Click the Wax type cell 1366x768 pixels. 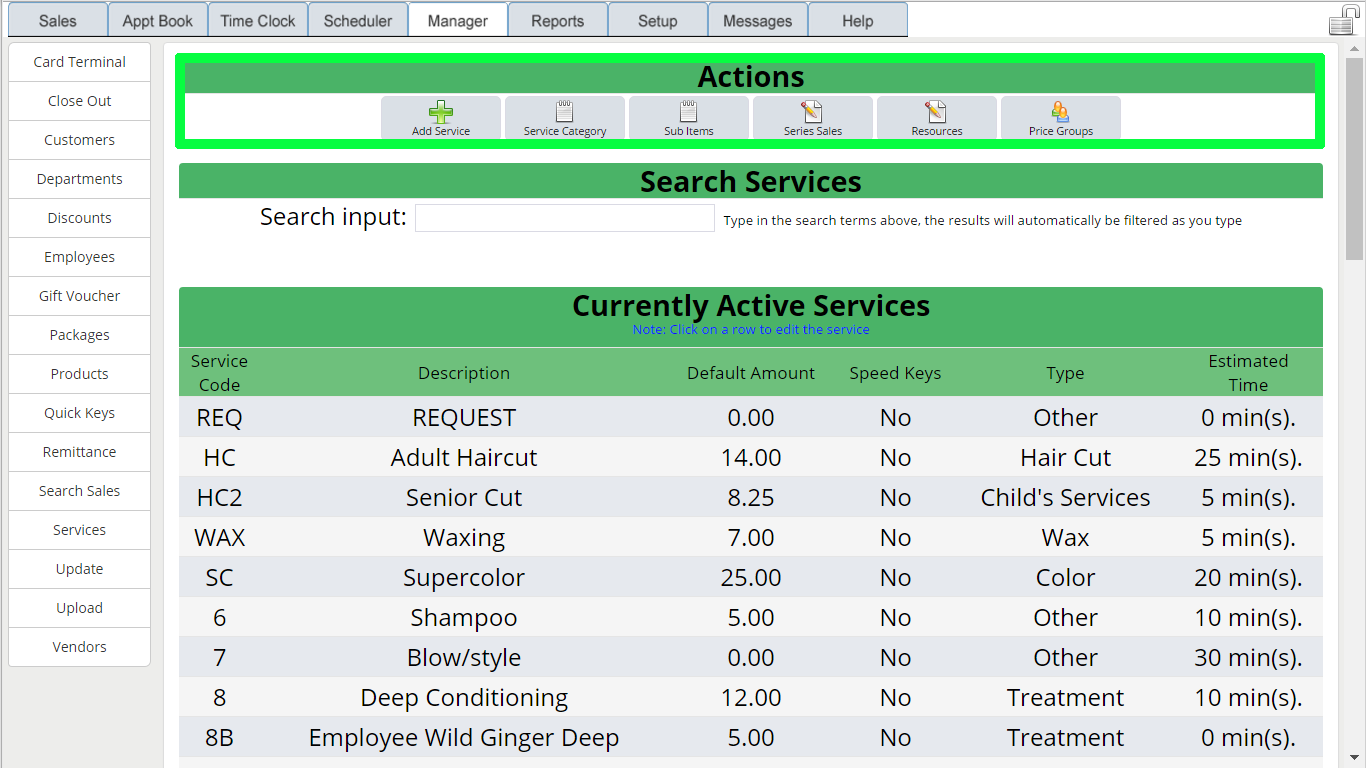point(1065,537)
